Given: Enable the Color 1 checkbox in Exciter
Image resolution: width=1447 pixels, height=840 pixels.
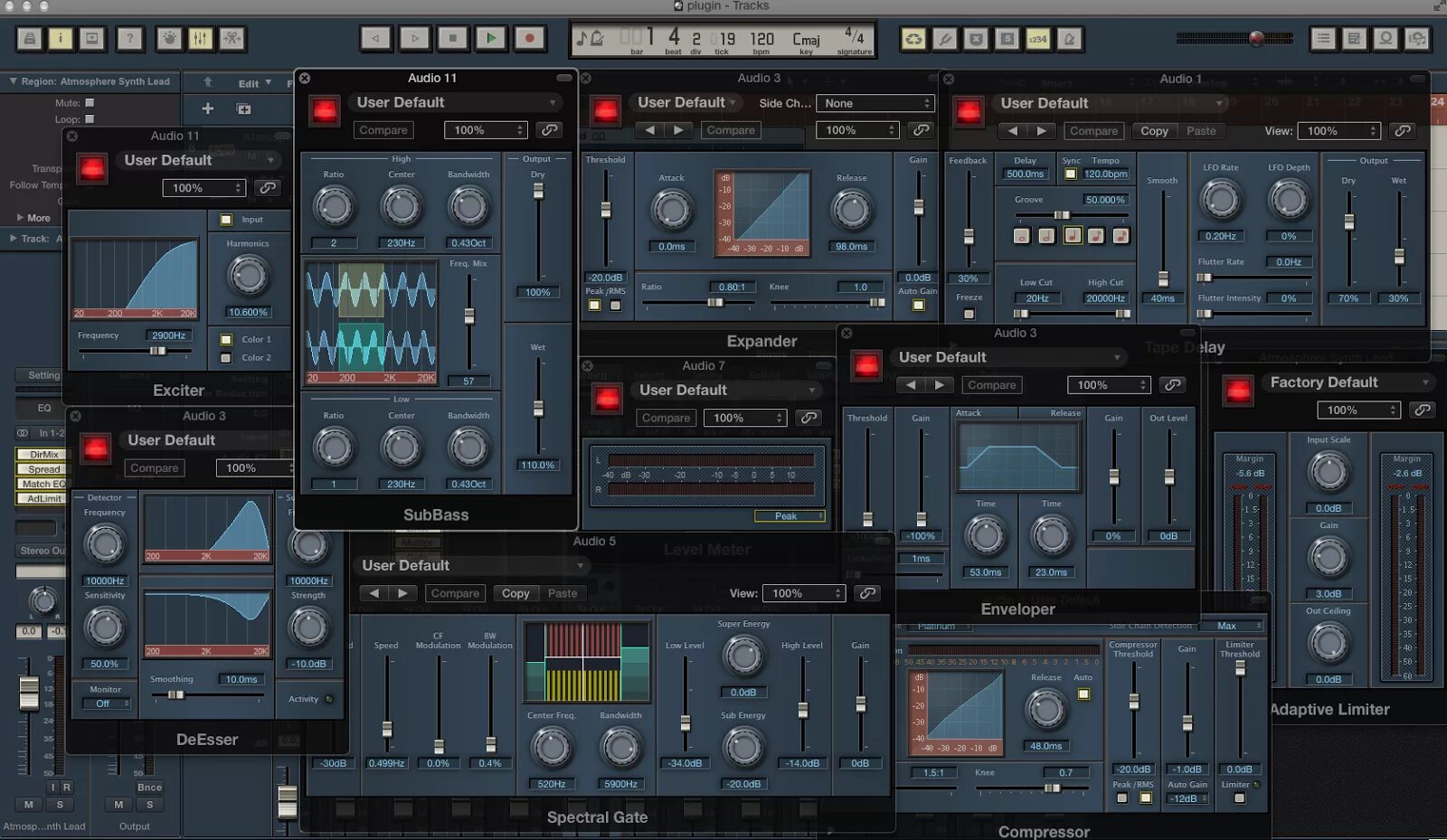Looking at the screenshot, I should 226,339.
